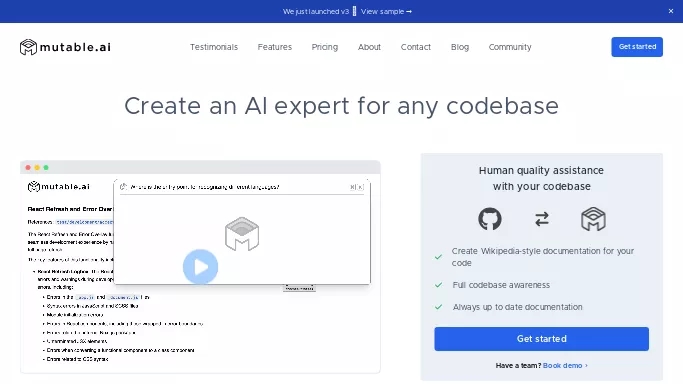Click the swap arrows icon between logos
The height and width of the screenshot is (384, 683).
point(541,219)
